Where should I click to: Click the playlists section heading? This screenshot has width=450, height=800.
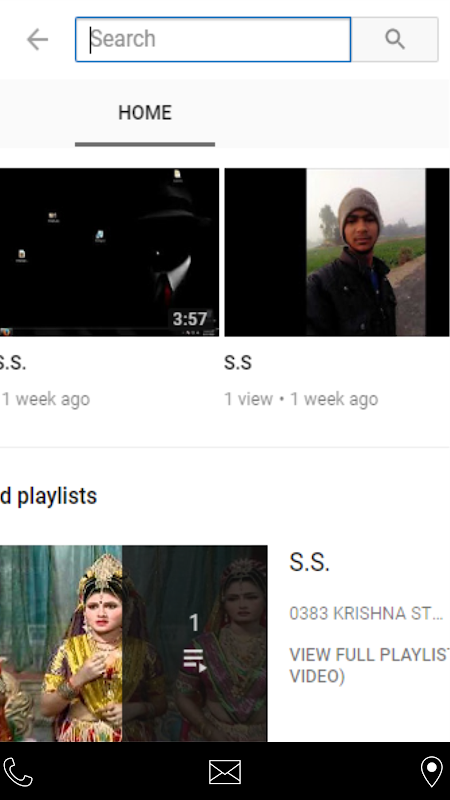(x=48, y=496)
